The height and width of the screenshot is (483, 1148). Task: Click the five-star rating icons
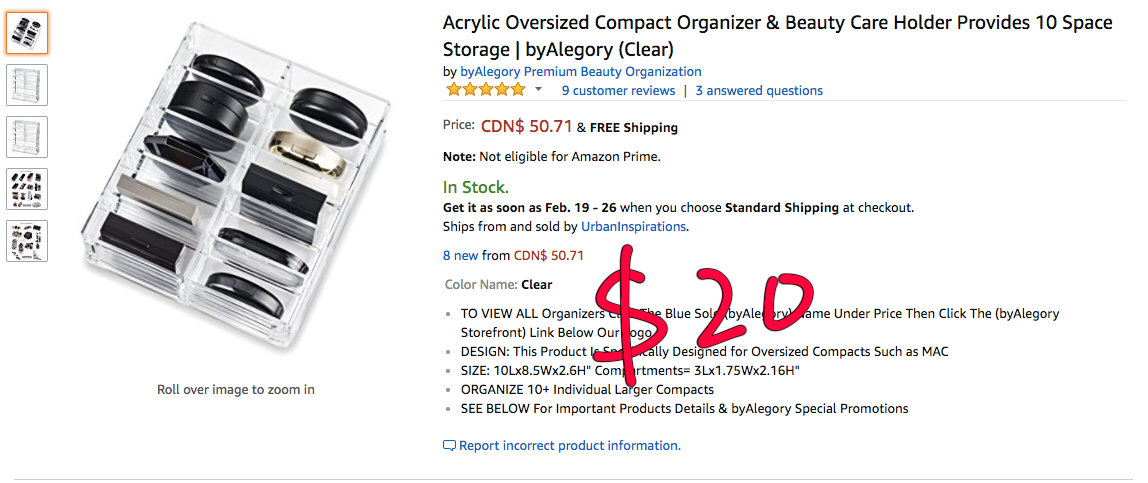coord(485,90)
